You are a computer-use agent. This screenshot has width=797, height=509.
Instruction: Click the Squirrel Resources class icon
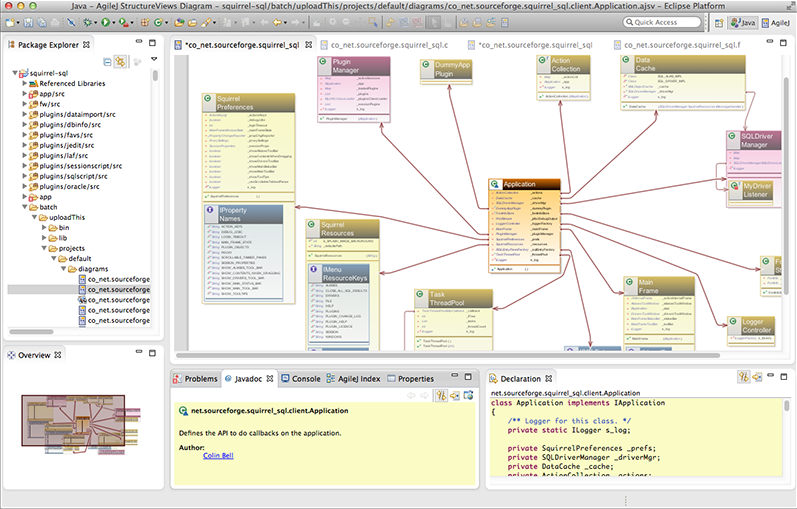311,224
